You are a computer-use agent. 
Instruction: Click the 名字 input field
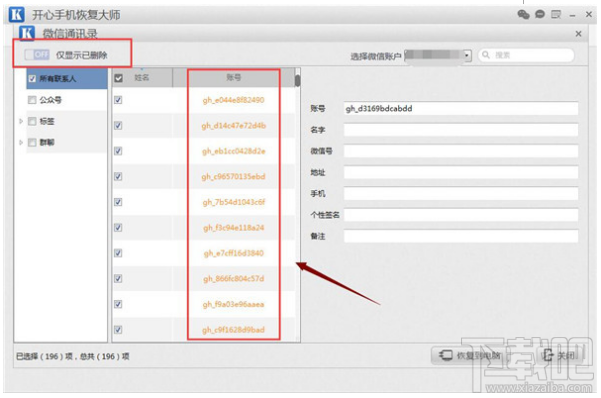(461, 130)
